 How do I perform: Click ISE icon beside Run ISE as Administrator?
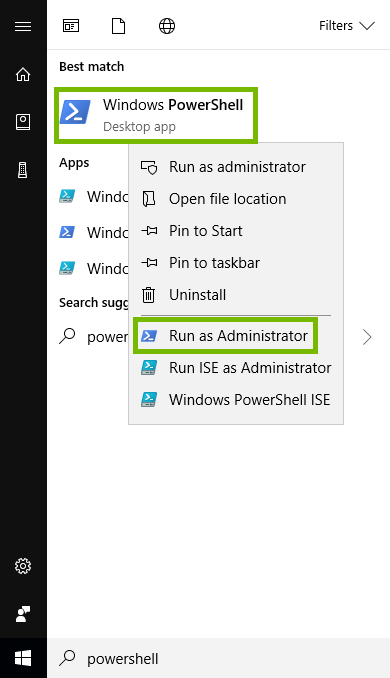pyautogui.click(x=149, y=368)
